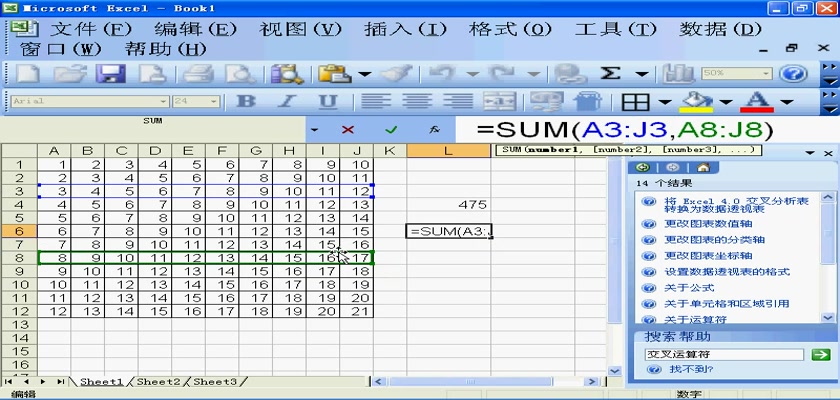Click the home icon in the help pane
Screen dimensions: 840x400
pyautogui.click(x=704, y=168)
